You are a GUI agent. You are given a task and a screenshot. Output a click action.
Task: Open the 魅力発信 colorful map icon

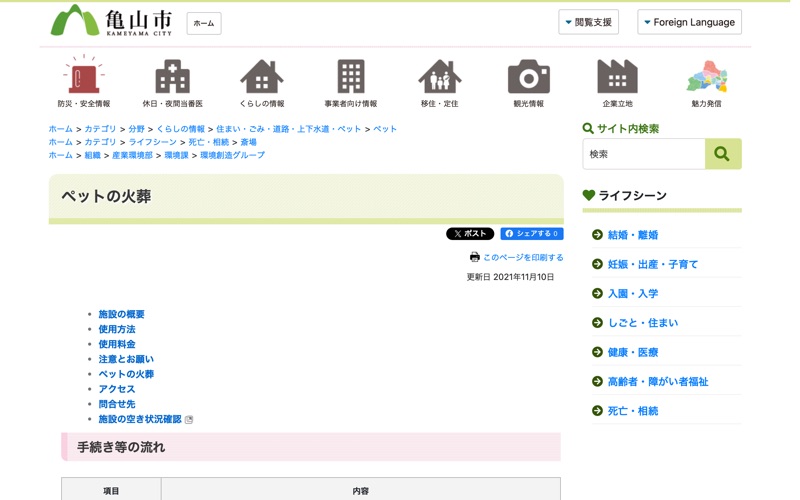pos(707,77)
